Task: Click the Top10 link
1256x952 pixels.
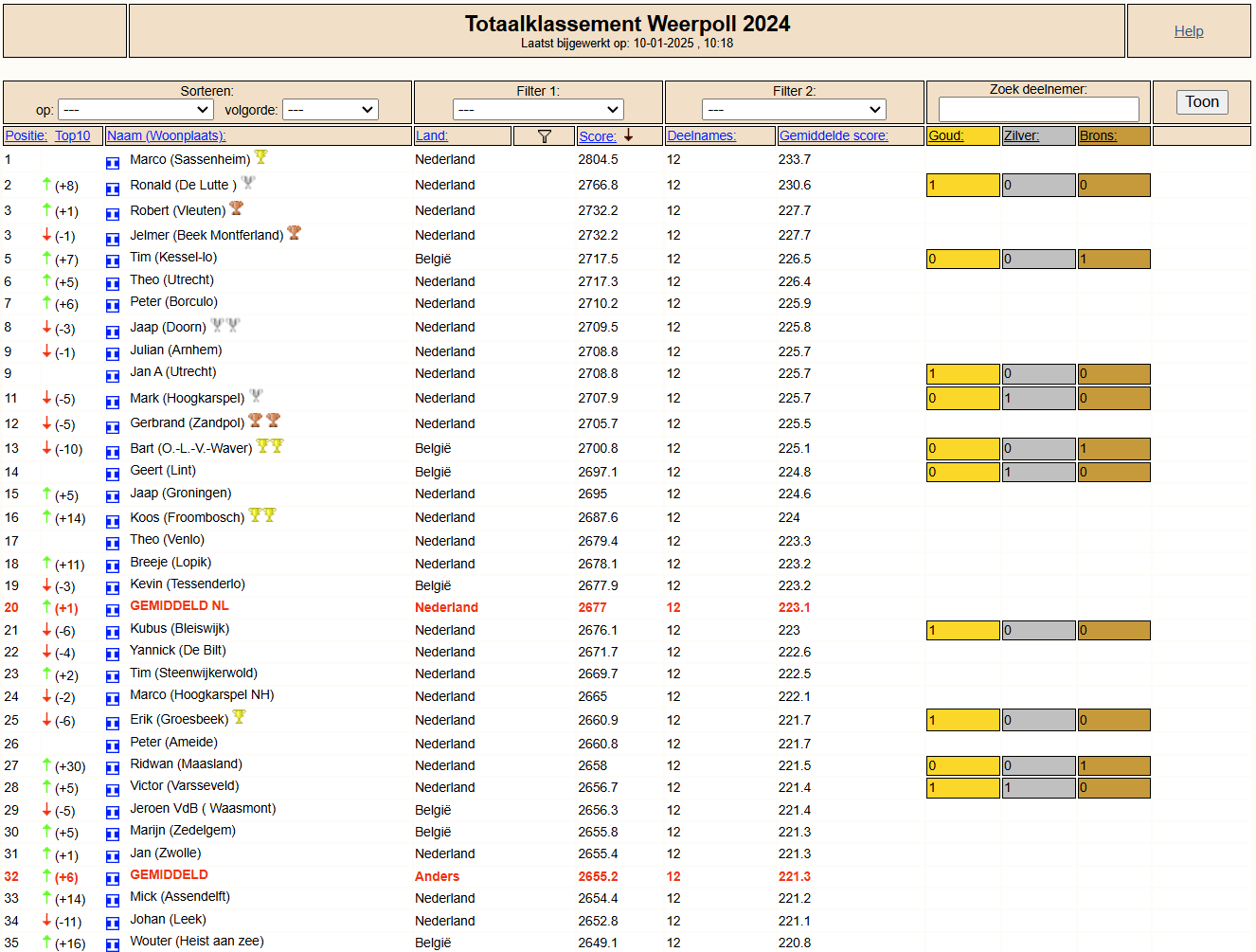Action: pos(72,135)
